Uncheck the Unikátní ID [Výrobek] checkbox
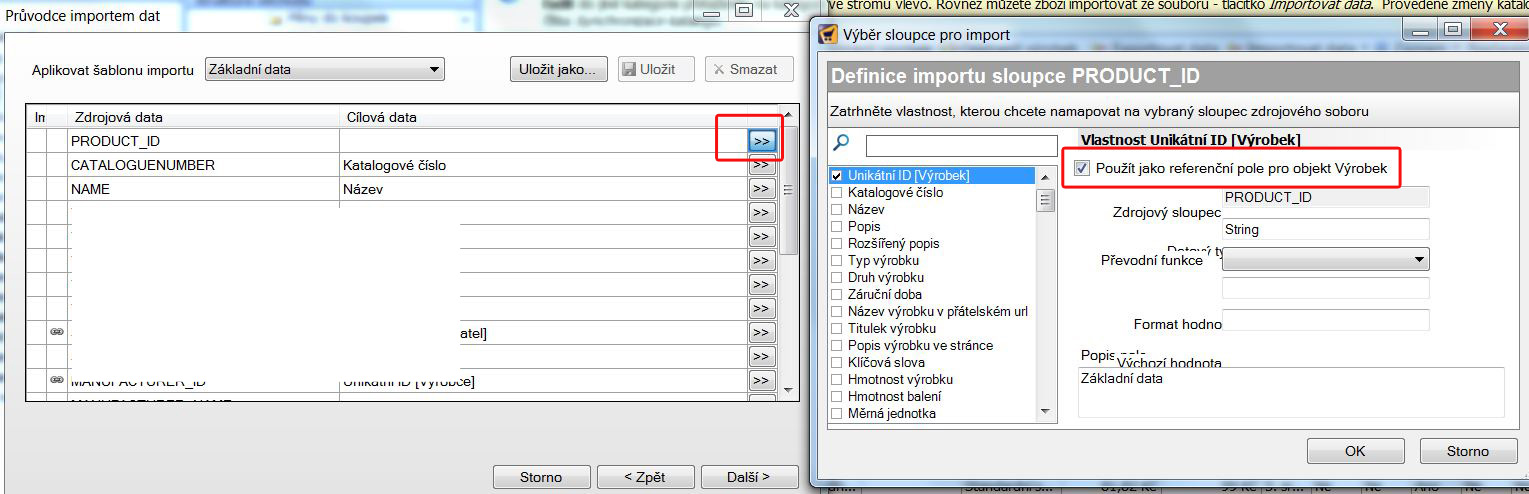 [836, 176]
